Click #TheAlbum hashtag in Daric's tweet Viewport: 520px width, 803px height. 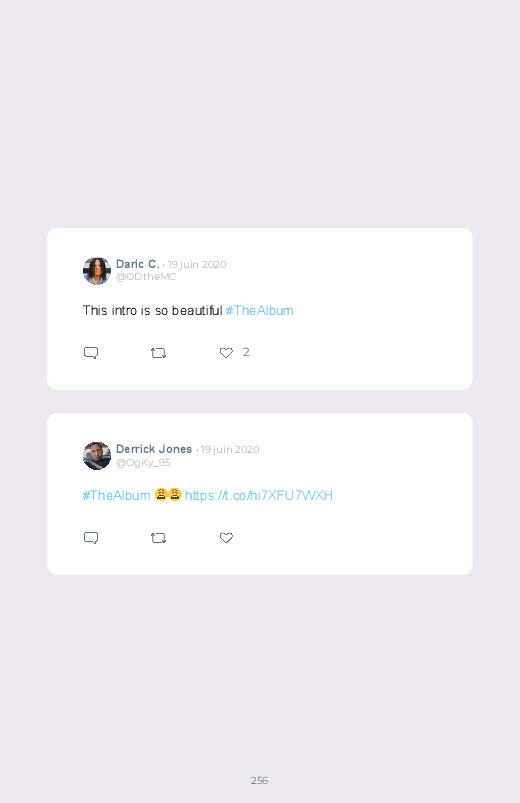(259, 310)
